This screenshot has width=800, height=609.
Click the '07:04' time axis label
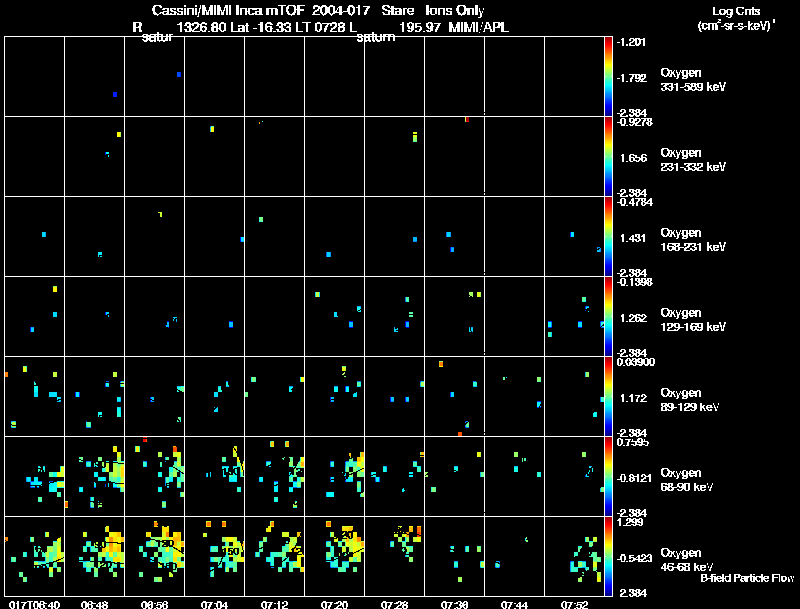coord(214,605)
